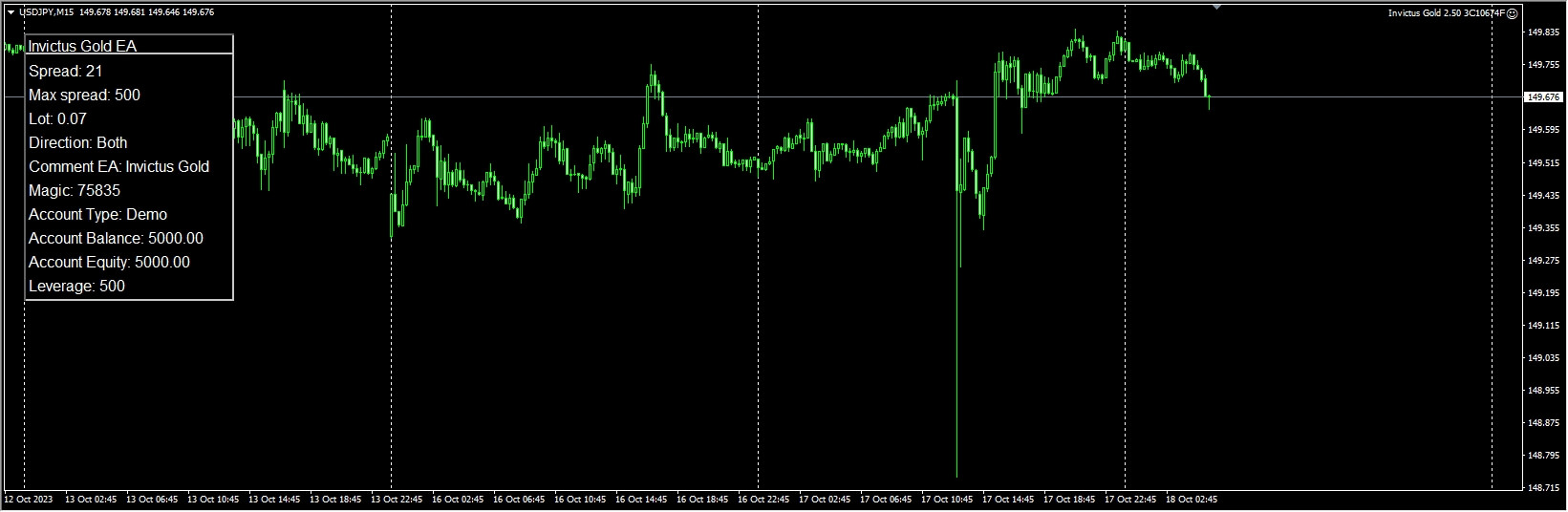Viewport: 1568px width, 512px height.
Task: Click the chart shift triangle marker at top
Action: pyautogui.click(x=1216, y=8)
